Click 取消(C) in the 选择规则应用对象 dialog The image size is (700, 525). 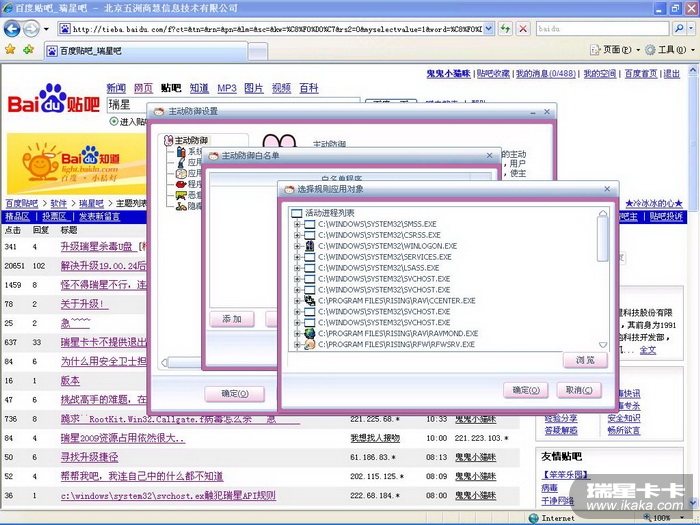pyautogui.click(x=579, y=390)
